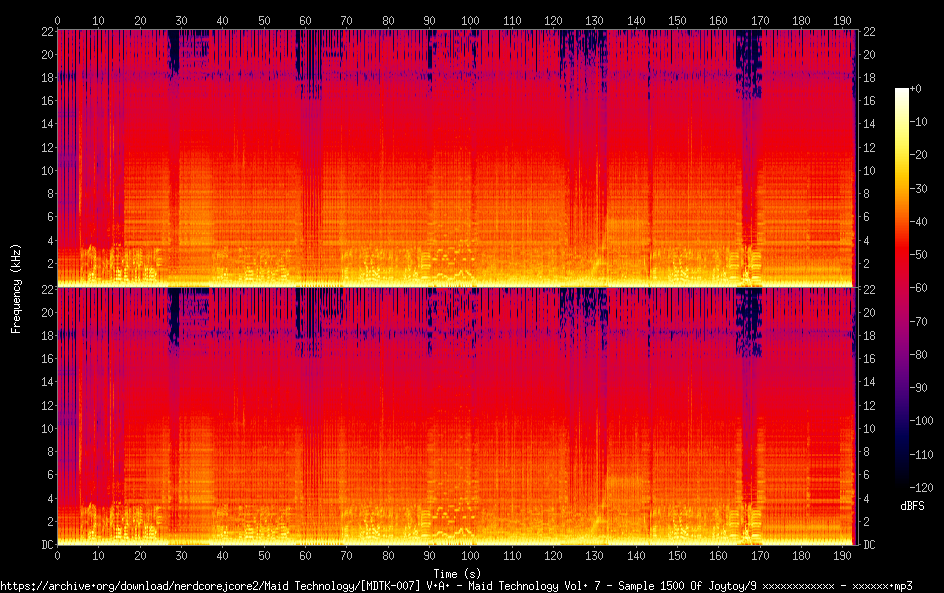Click the color scale gradient bar
Screen dimensions: 944x593
(902, 290)
